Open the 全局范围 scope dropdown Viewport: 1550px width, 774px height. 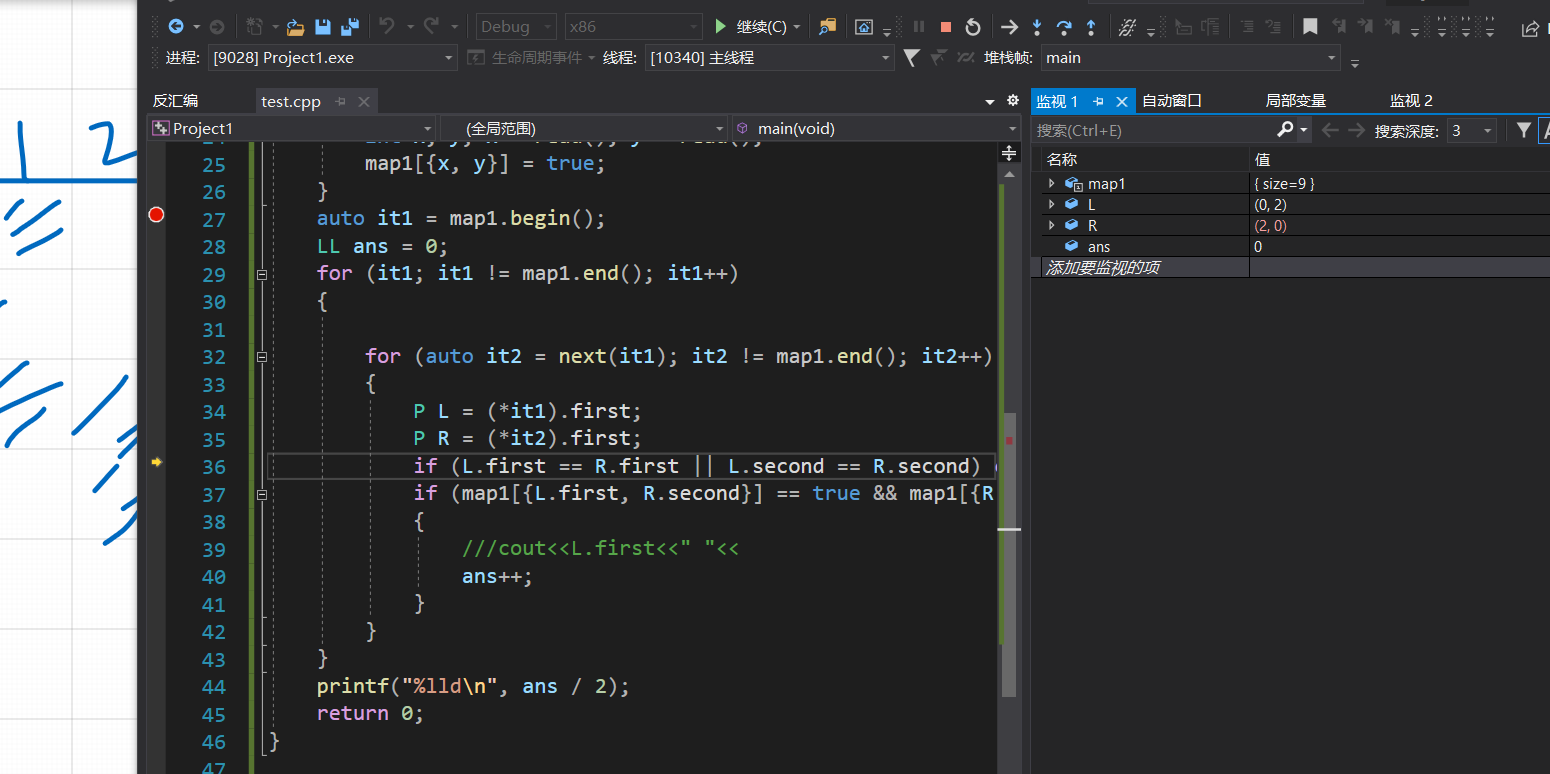tap(584, 128)
